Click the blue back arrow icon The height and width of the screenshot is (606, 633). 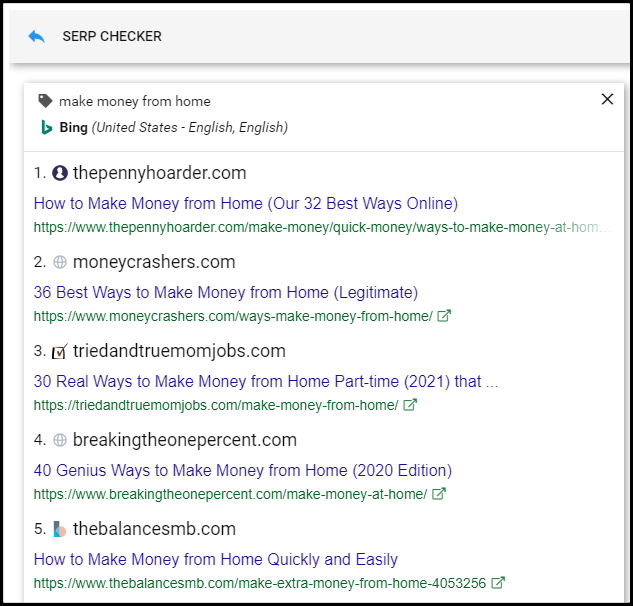pos(37,36)
